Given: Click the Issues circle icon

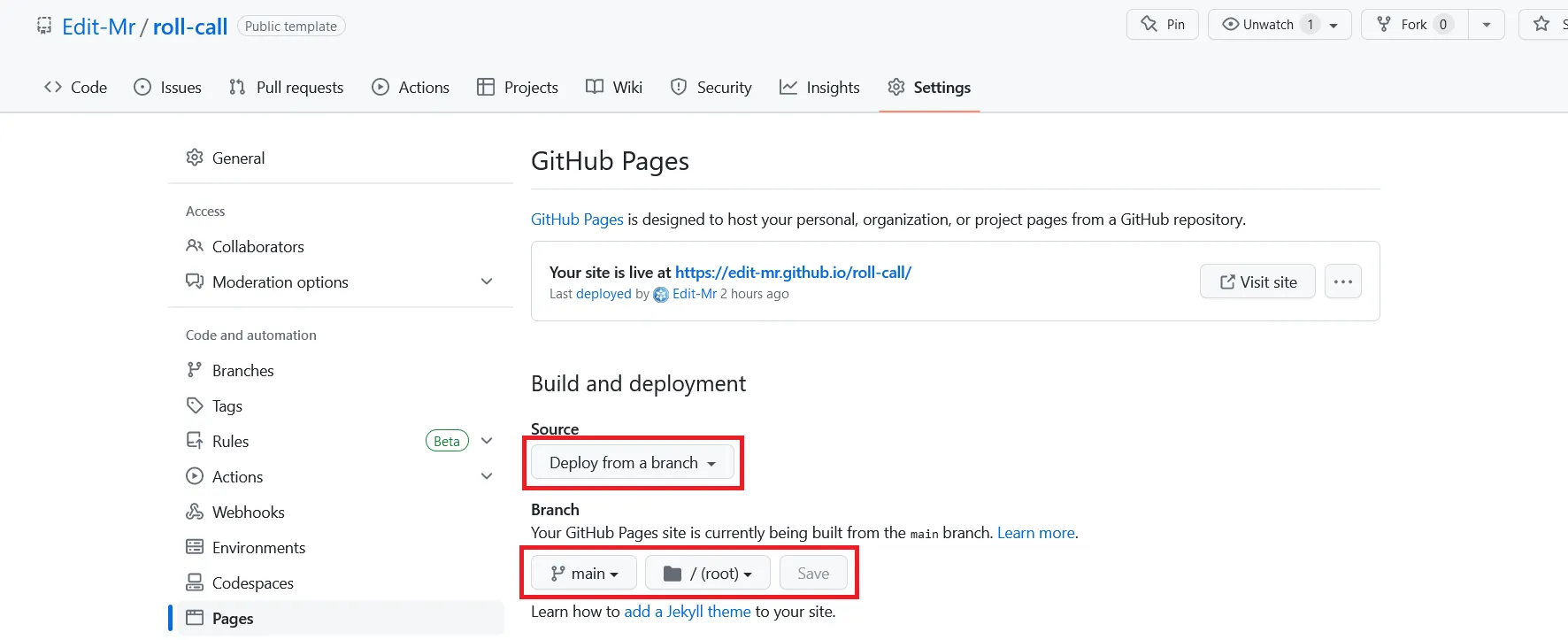Looking at the screenshot, I should click(142, 87).
